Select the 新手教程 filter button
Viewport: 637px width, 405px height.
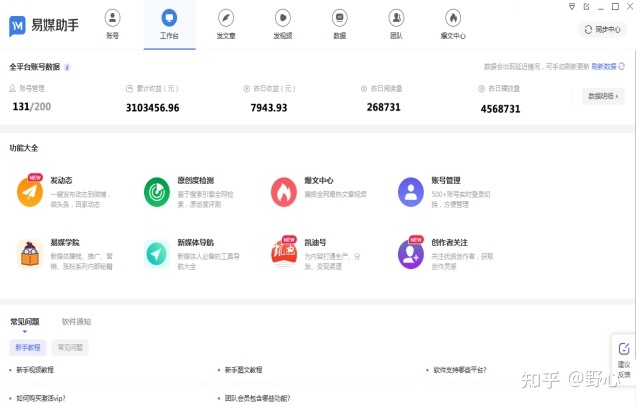point(28,348)
